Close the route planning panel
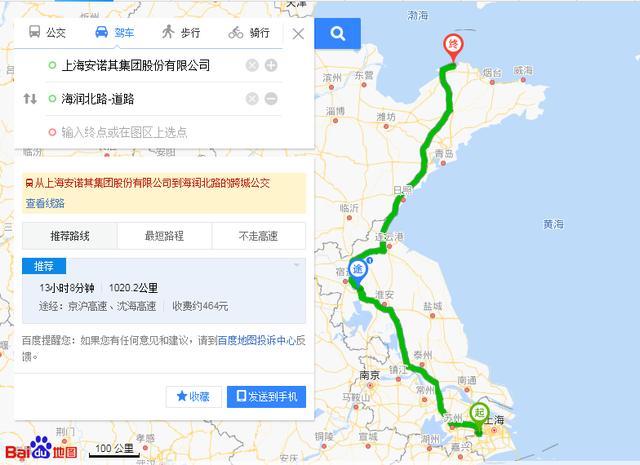Screen dimensions: 640x465 298,34
